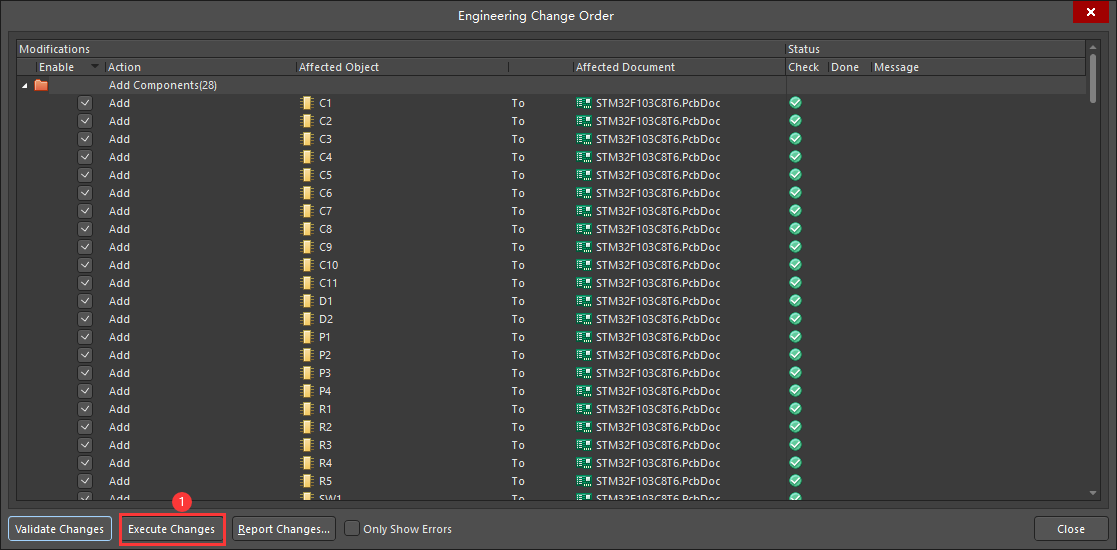Toggle the enable checkbox for C6
This screenshot has width=1117, height=550.
(x=85, y=192)
